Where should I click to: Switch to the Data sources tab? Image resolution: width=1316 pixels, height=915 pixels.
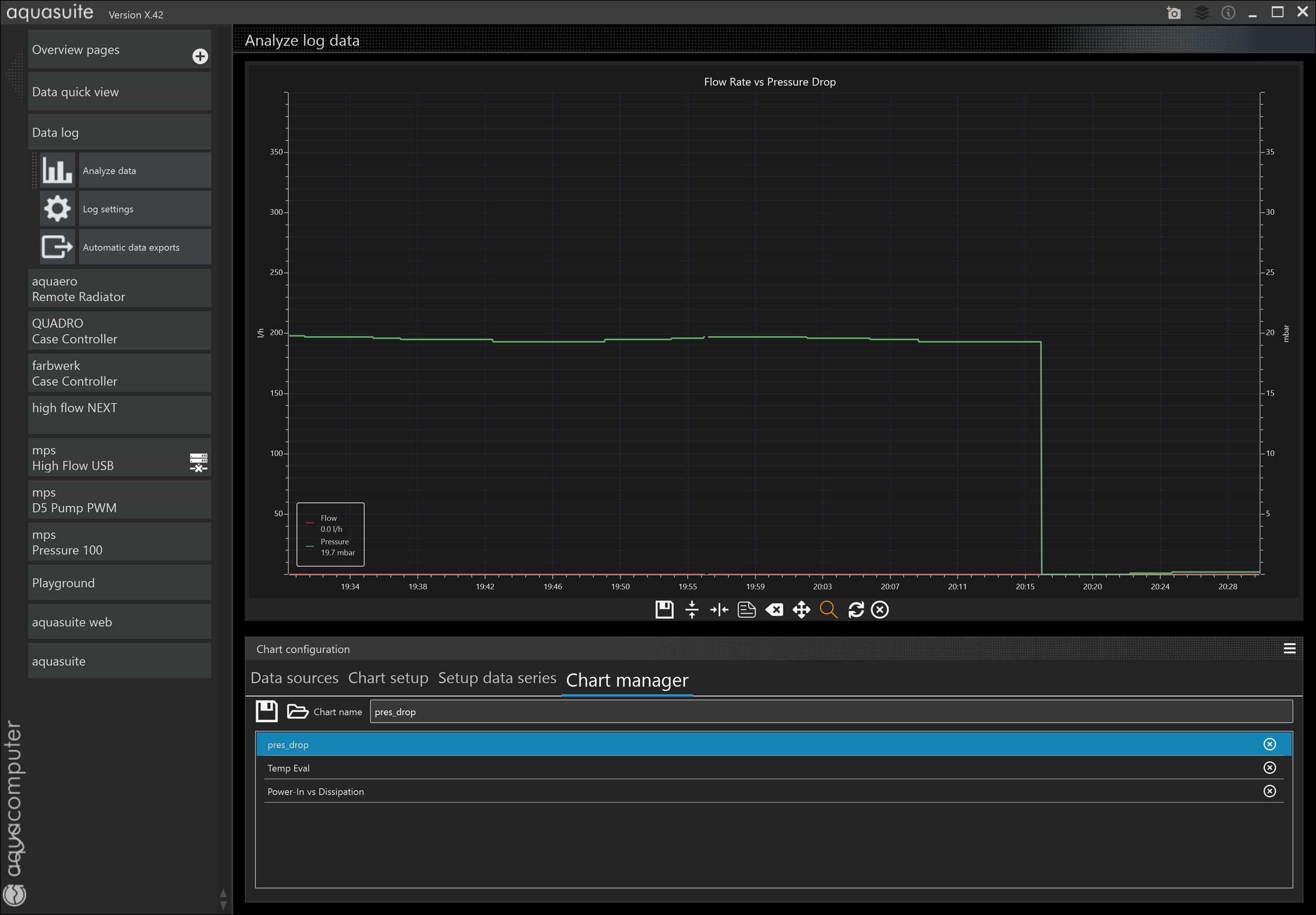click(x=294, y=678)
